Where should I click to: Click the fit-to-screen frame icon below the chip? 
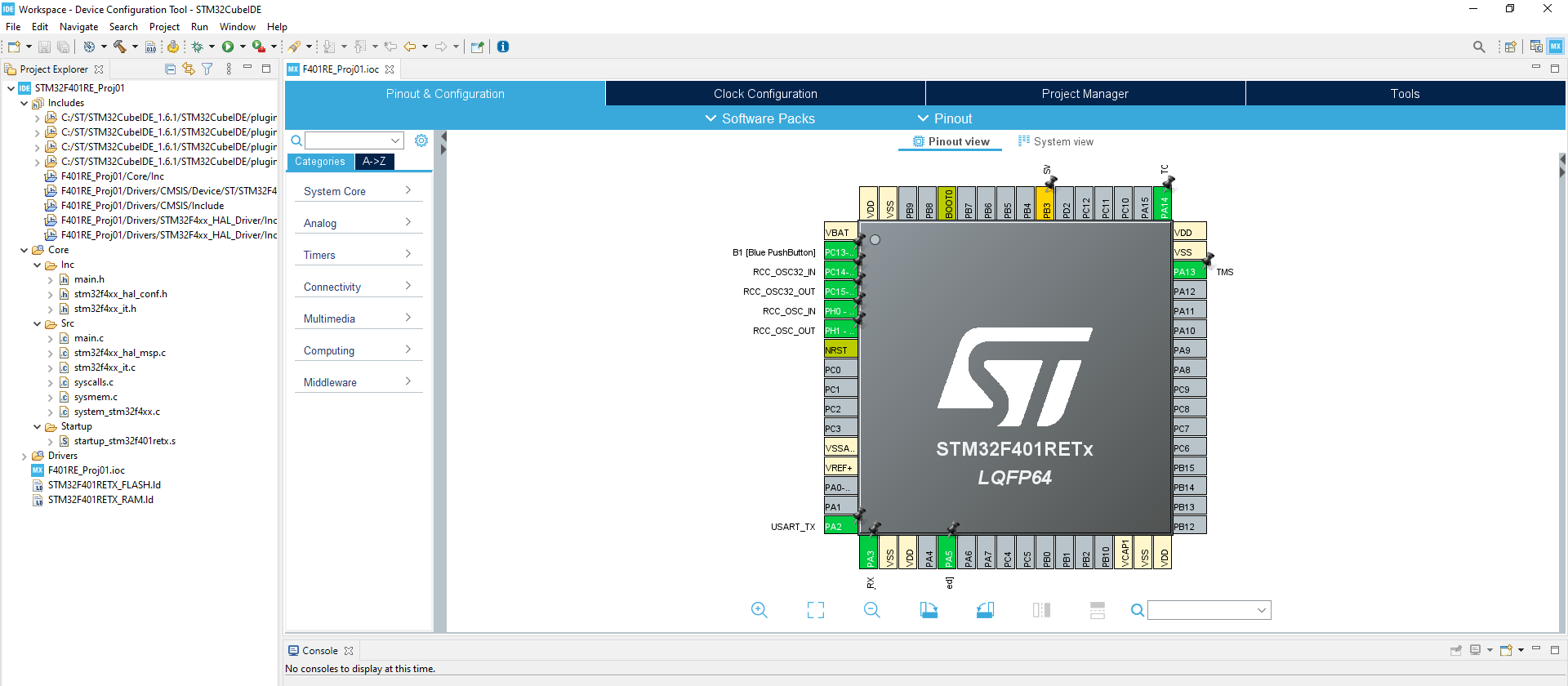coord(815,610)
